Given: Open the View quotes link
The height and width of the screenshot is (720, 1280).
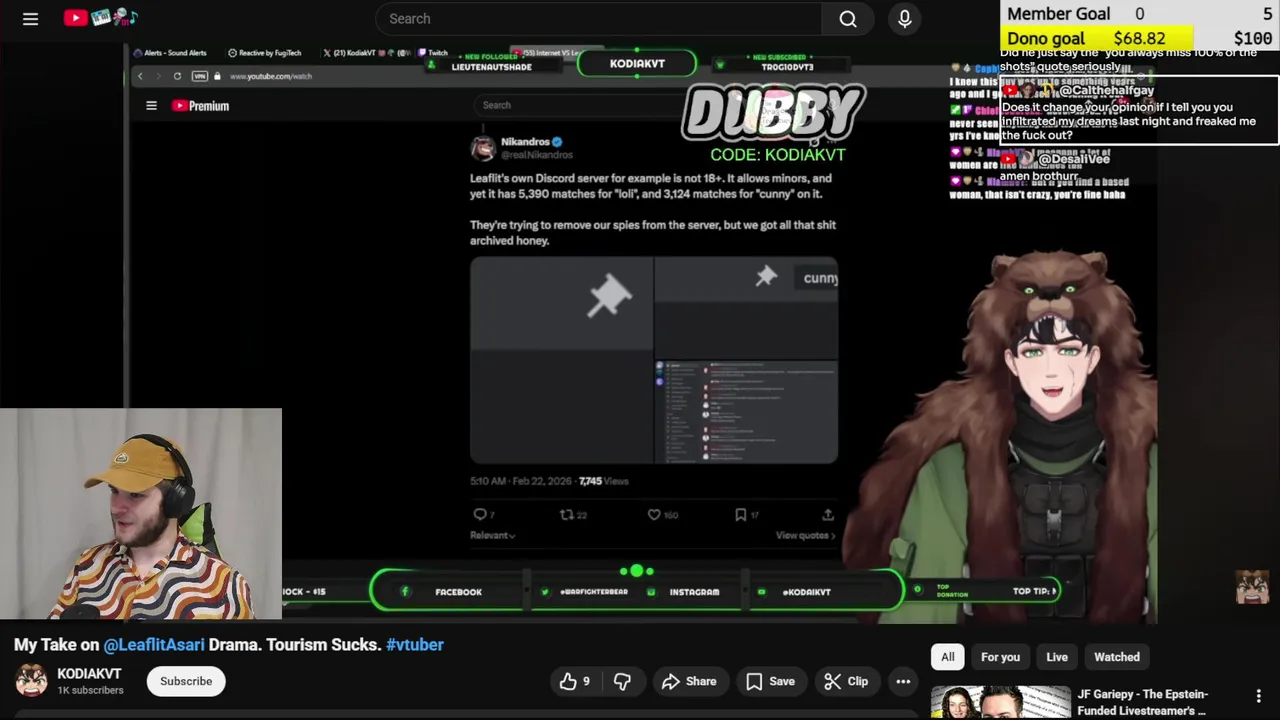Looking at the screenshot, I should (806, 535).
